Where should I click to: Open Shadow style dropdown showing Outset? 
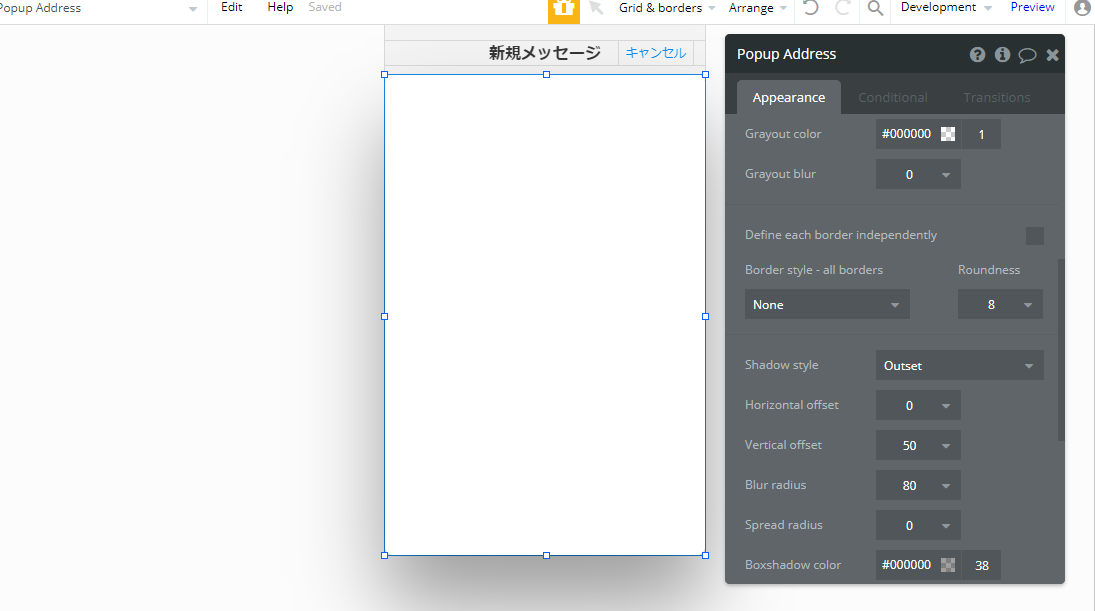[960, 365]
